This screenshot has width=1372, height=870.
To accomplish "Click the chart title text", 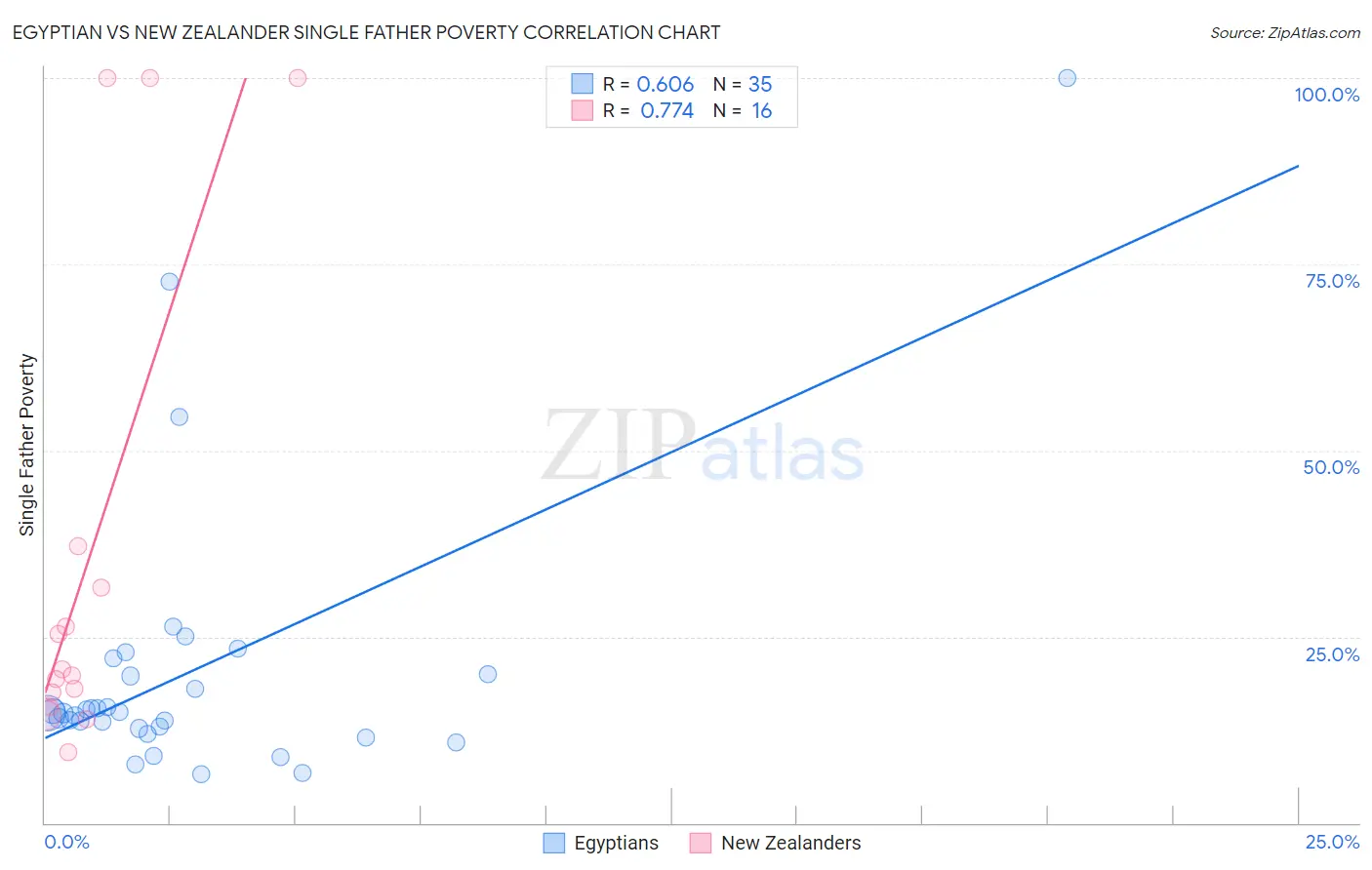I will pos(366,32).
